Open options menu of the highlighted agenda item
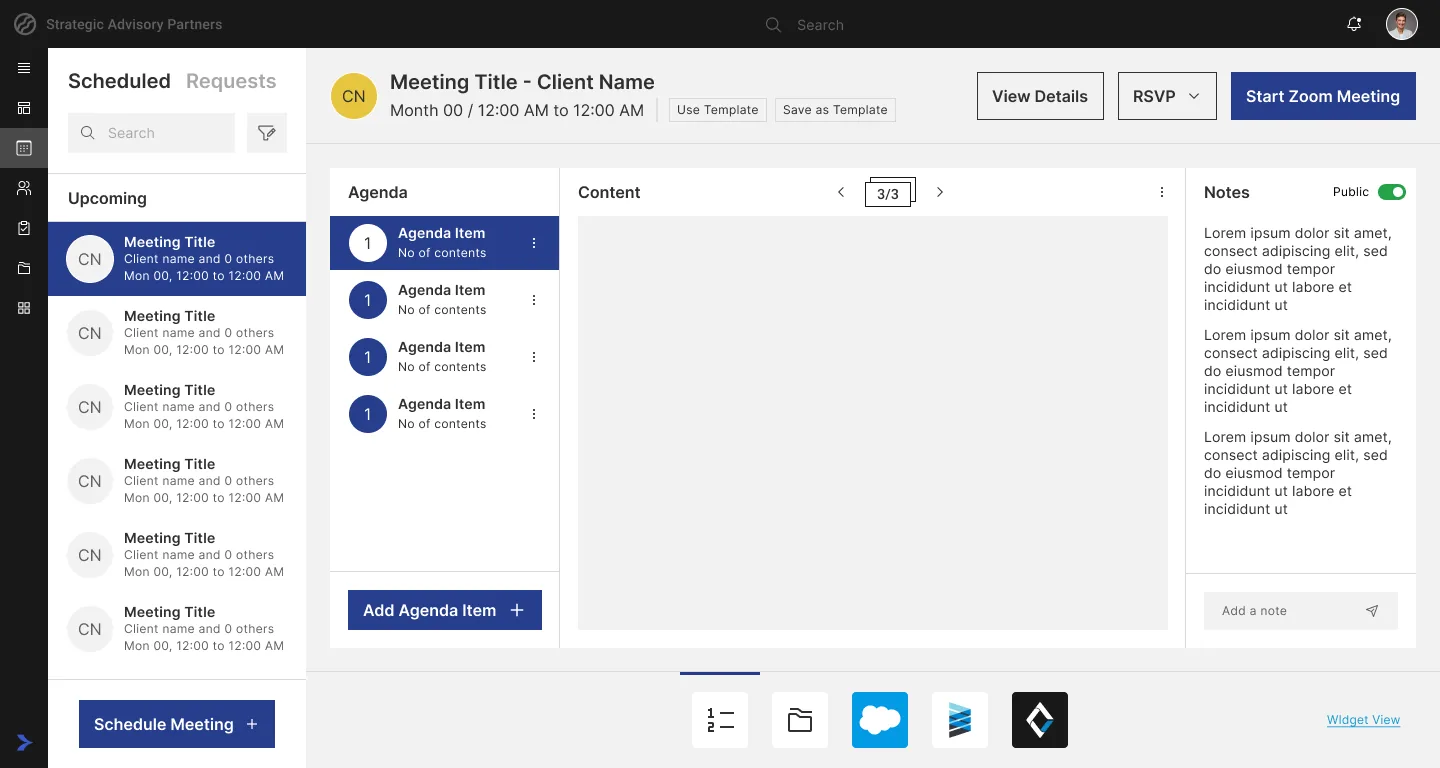 point(534,243)
